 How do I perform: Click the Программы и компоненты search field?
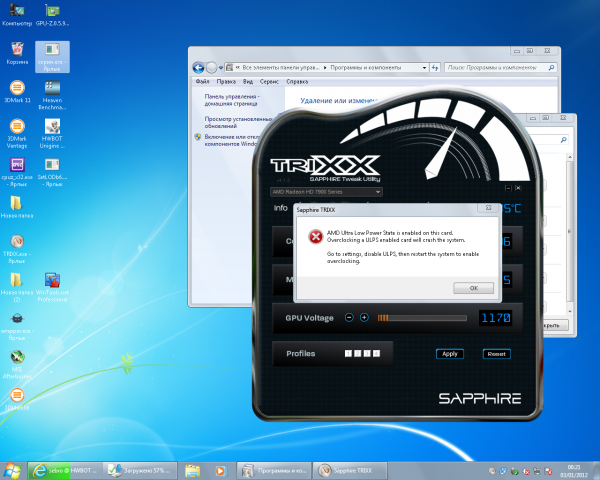500,68
